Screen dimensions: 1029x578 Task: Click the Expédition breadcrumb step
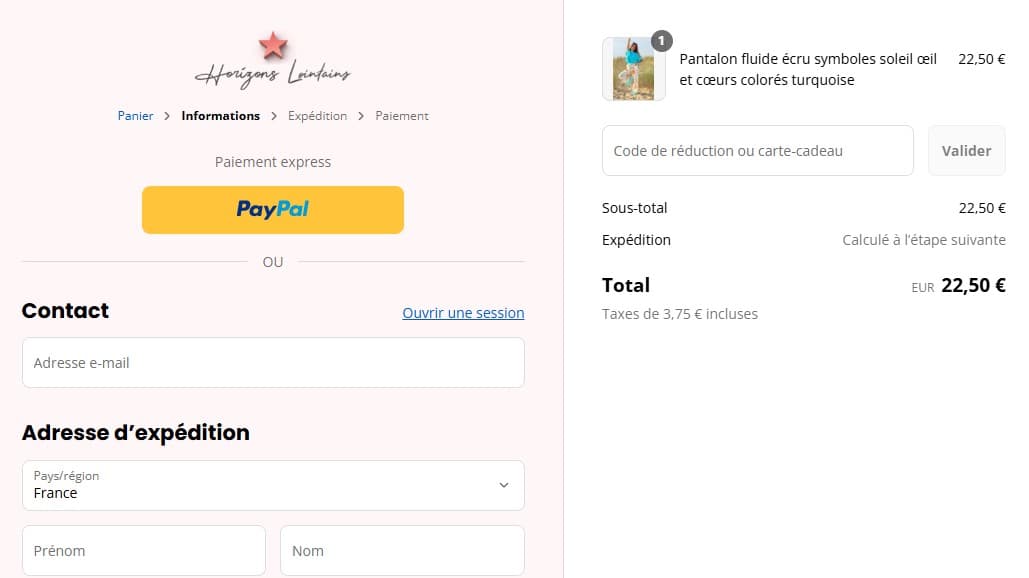pos(317,116)
